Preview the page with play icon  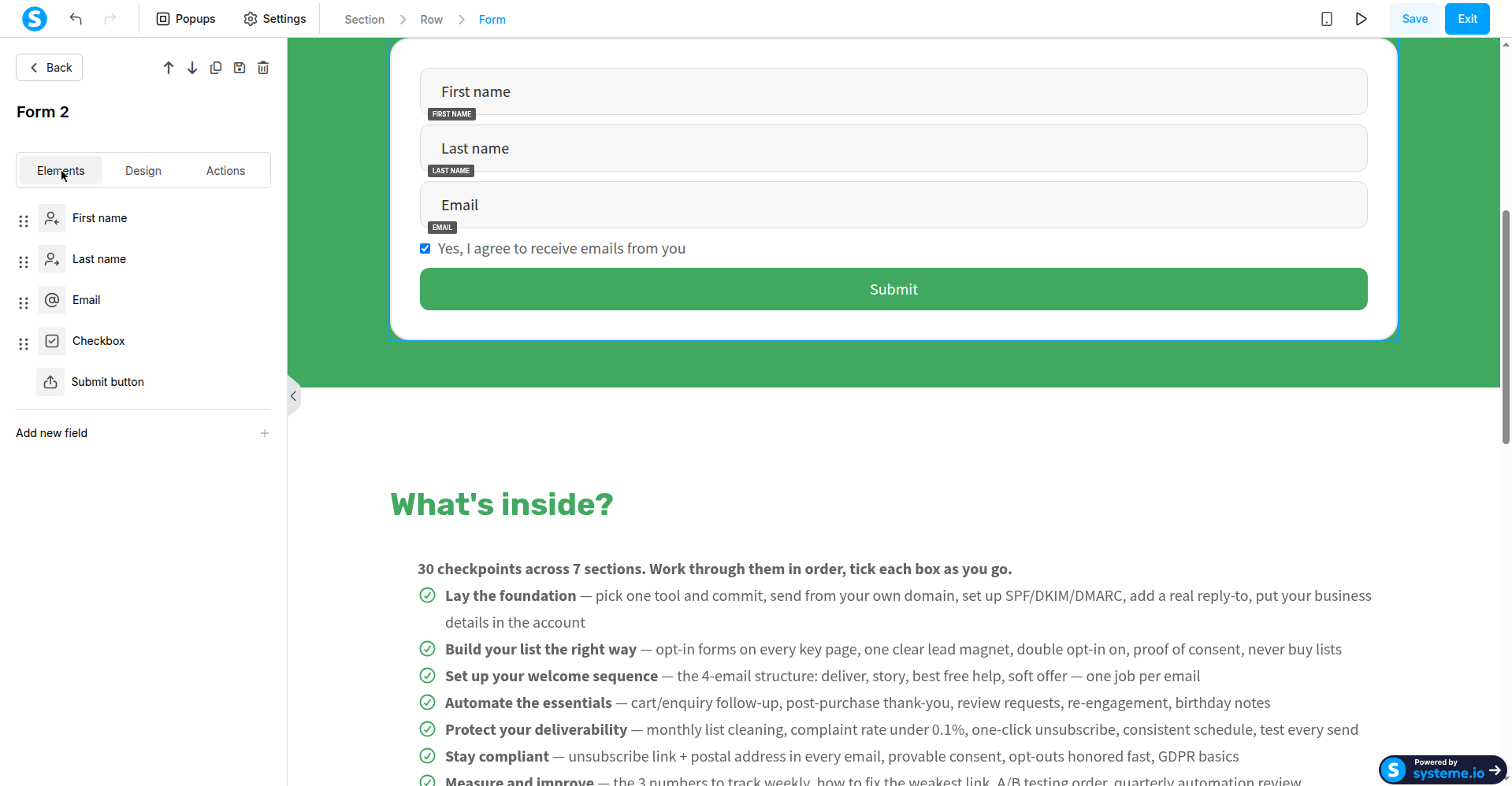(x=1362, y=19)
